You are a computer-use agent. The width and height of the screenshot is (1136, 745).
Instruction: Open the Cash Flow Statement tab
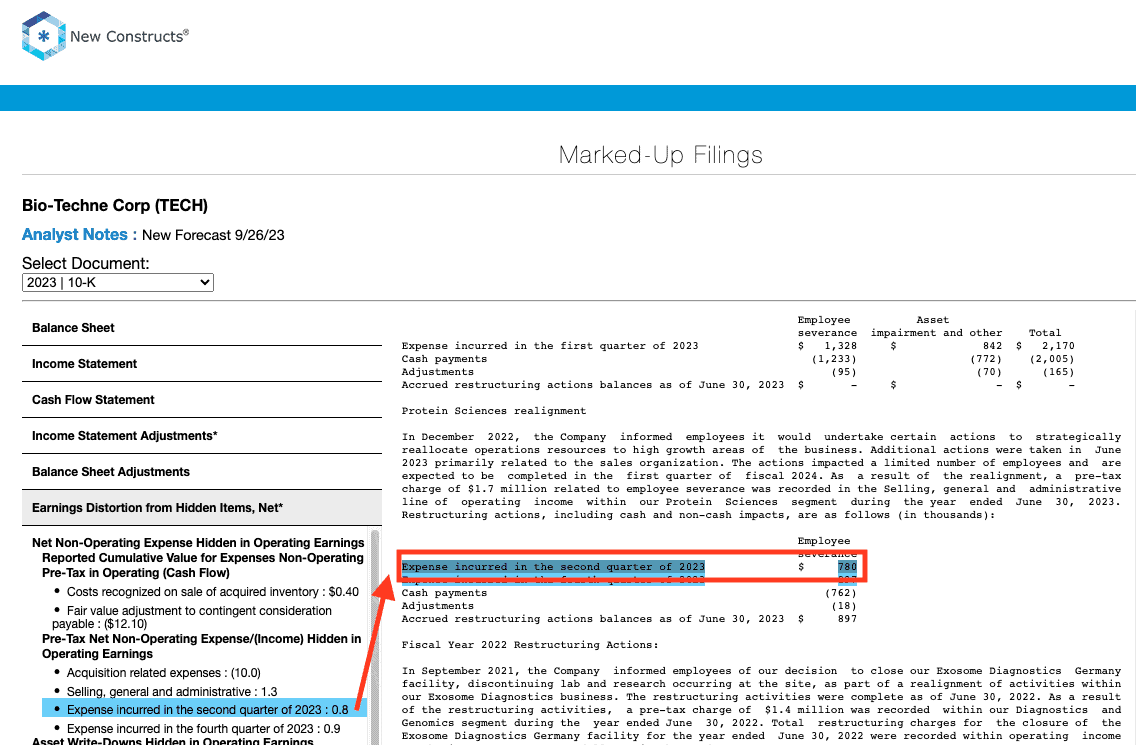click(x=202, y=400)
